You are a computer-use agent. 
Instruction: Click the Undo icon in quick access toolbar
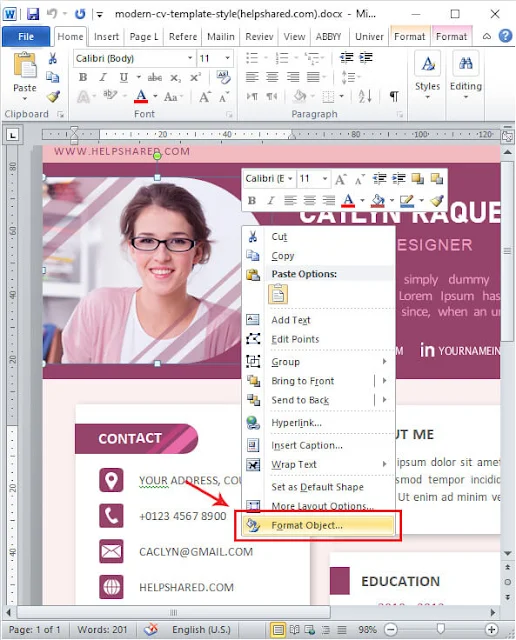(52, 14)
